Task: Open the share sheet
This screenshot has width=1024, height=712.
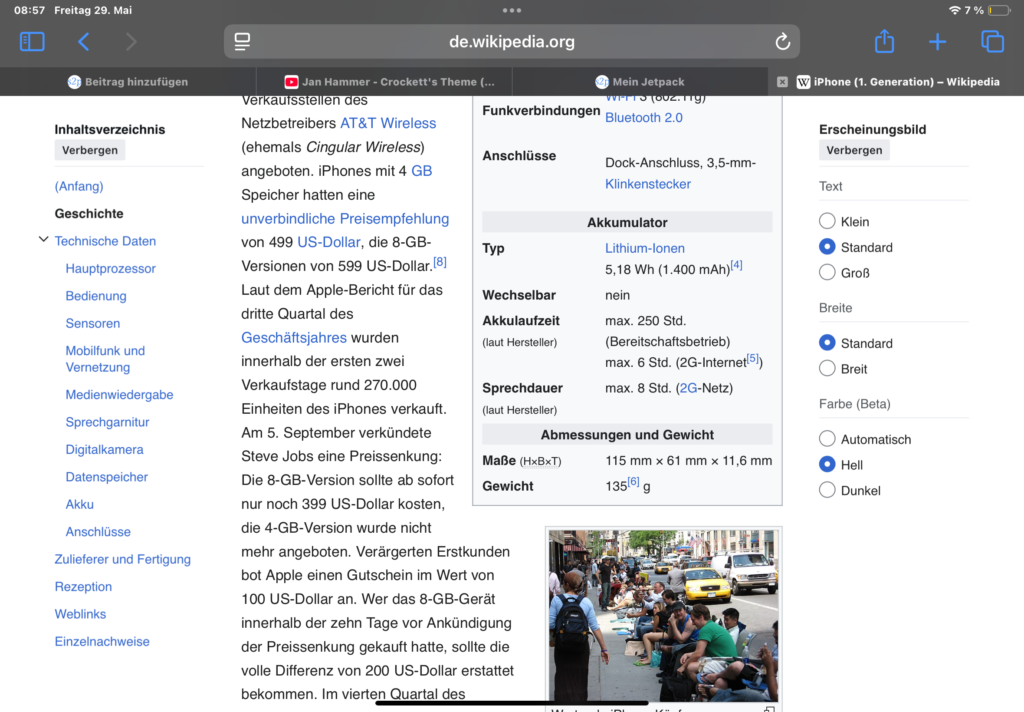Action: 884,40
